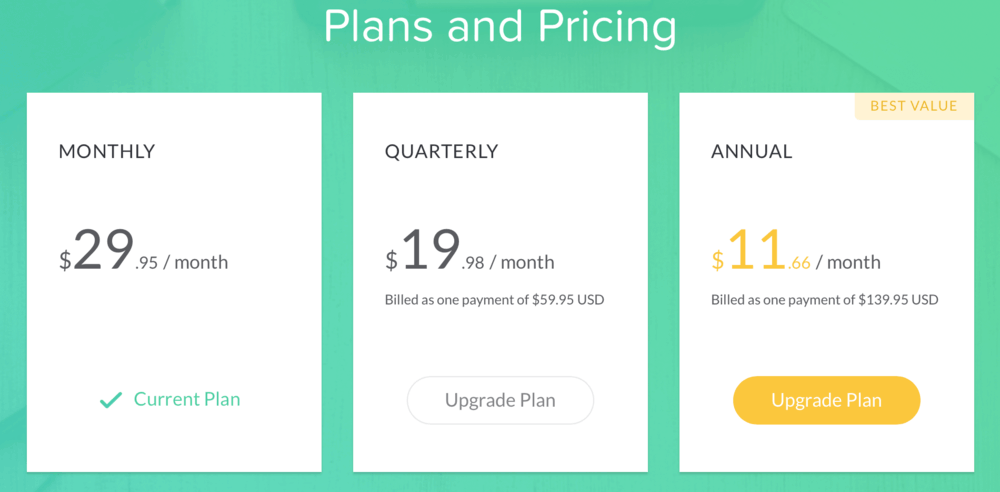Click the $139.95 USD billing note
The image size is (1000, 492).
[x=825, y=299]
